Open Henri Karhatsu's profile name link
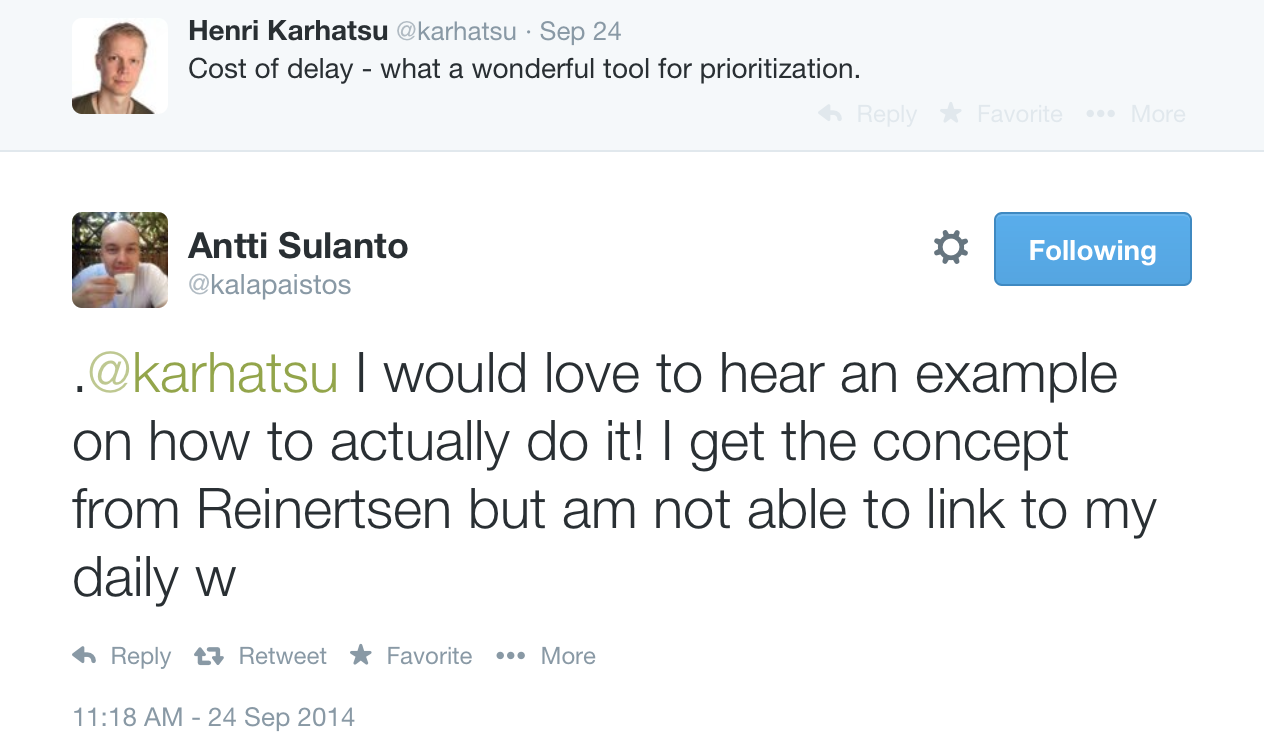Screen dimensions: 1264x746 coord(288,31)
